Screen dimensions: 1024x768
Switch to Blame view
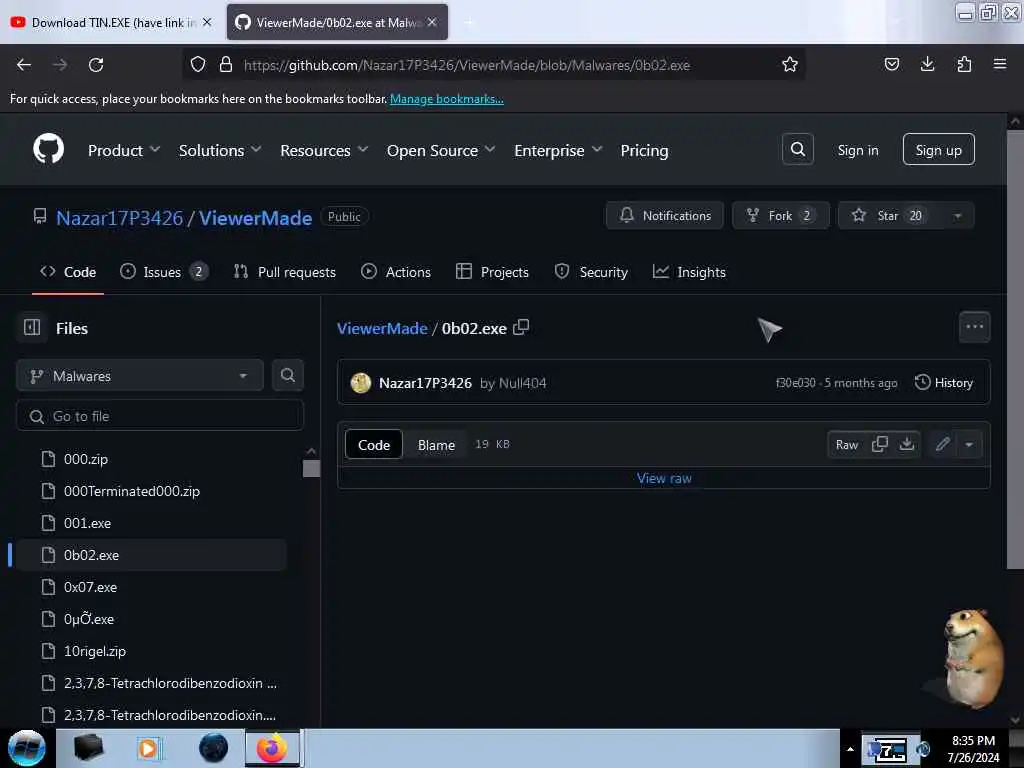(x=436, y=445)
